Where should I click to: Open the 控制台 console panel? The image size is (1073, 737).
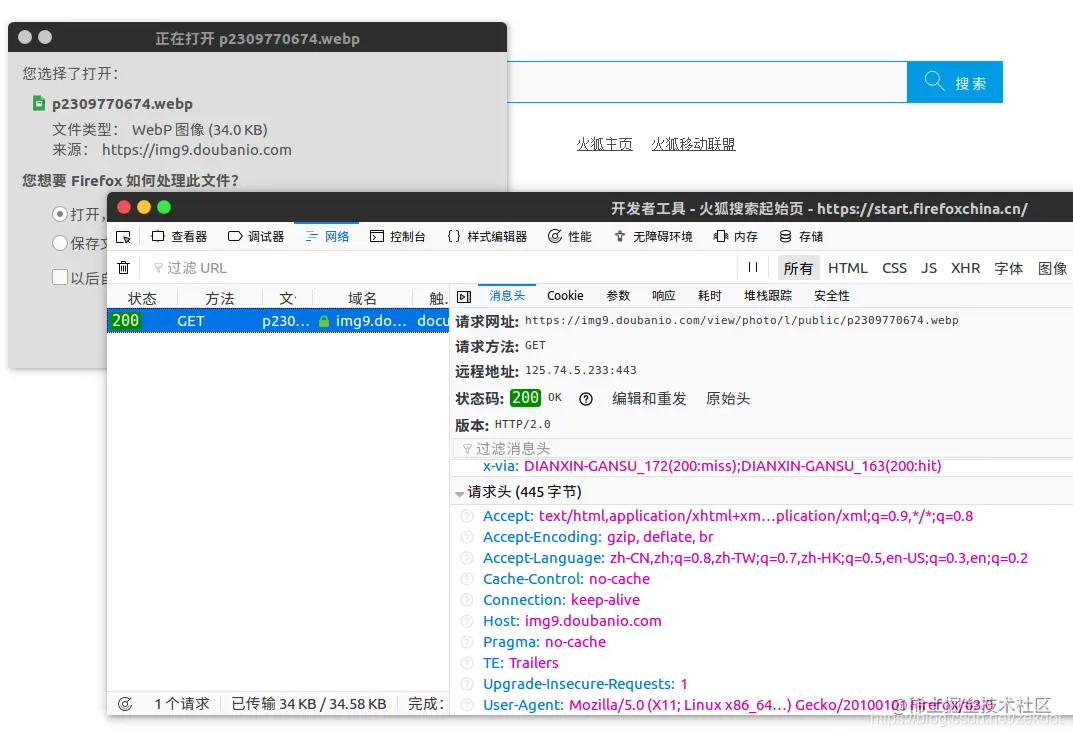pyautogui.click(x=398, y=237)
